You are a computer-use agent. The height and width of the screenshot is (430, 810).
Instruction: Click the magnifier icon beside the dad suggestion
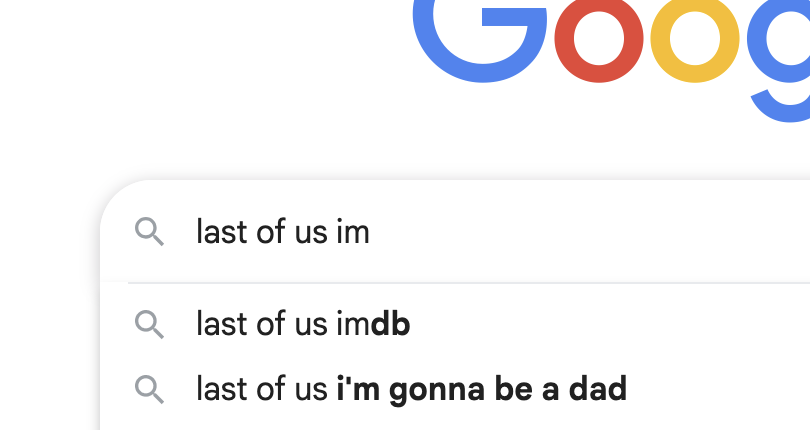point(150,388)
